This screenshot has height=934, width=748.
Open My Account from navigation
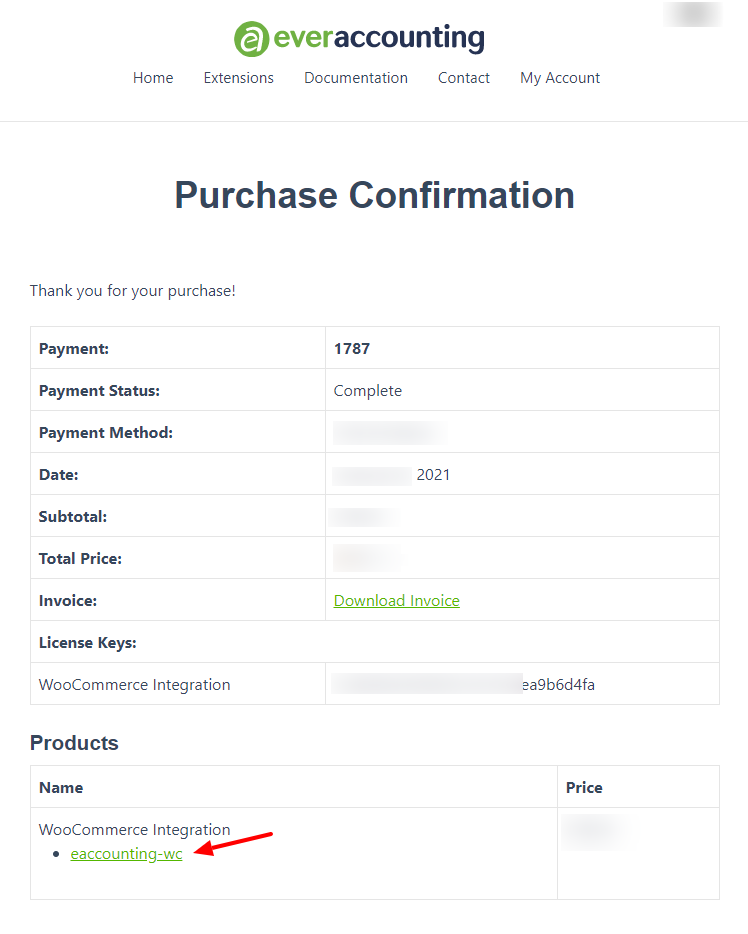click(x=560, y=78)
